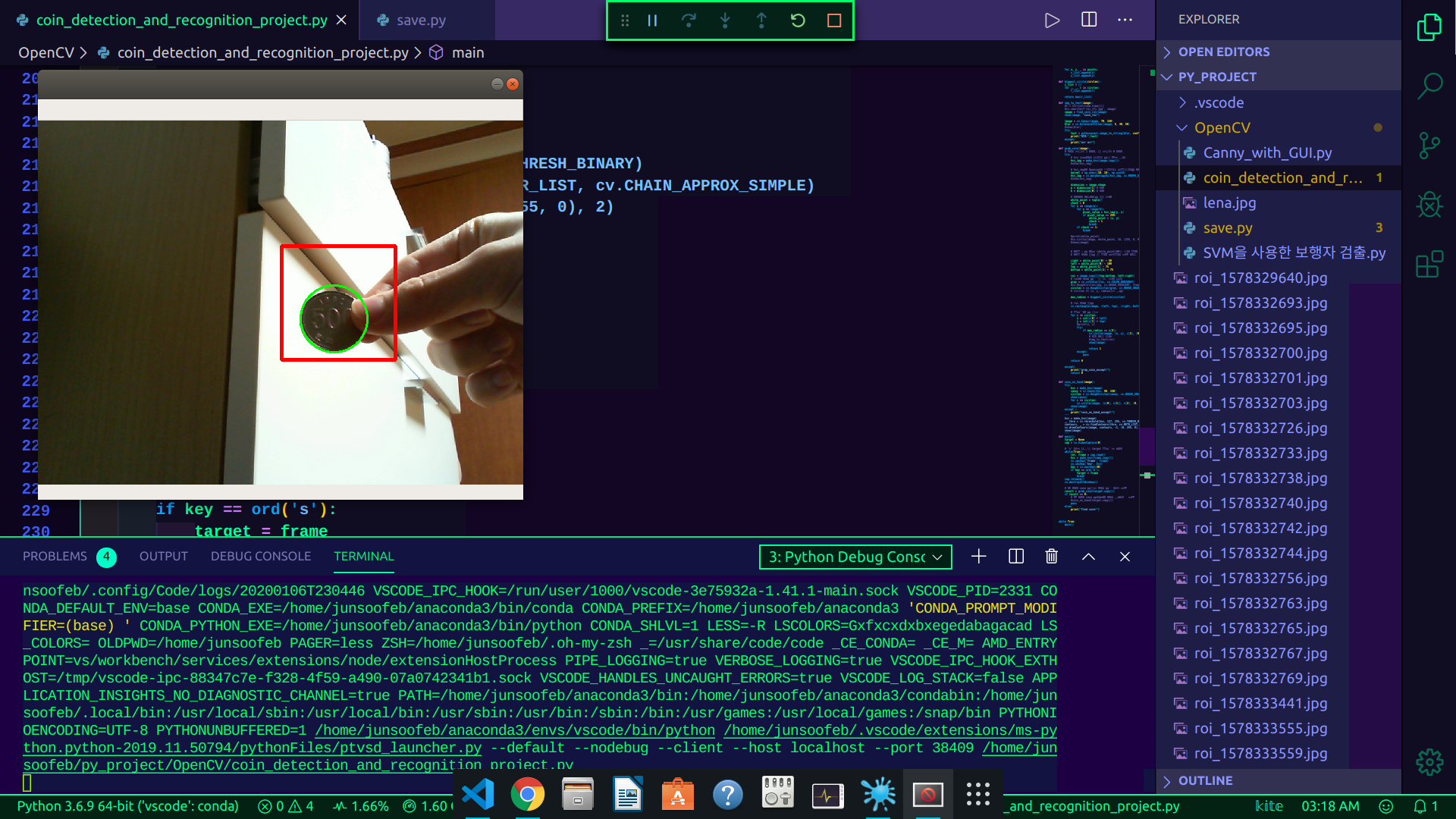Select roi_1578333441.jpg in the explorer
The height and width of the screenshot is (819, 1456).
1261,703
